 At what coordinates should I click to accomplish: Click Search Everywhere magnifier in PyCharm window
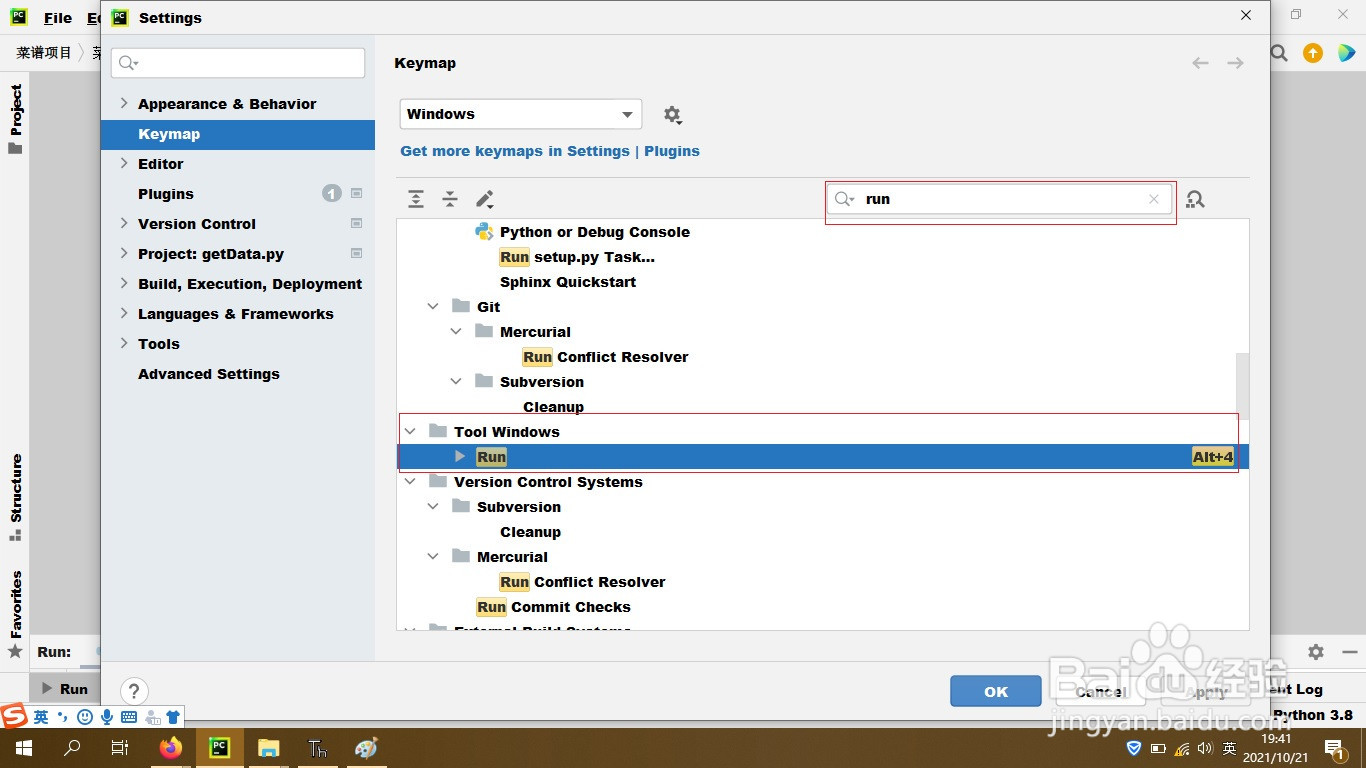point(1279,53)
